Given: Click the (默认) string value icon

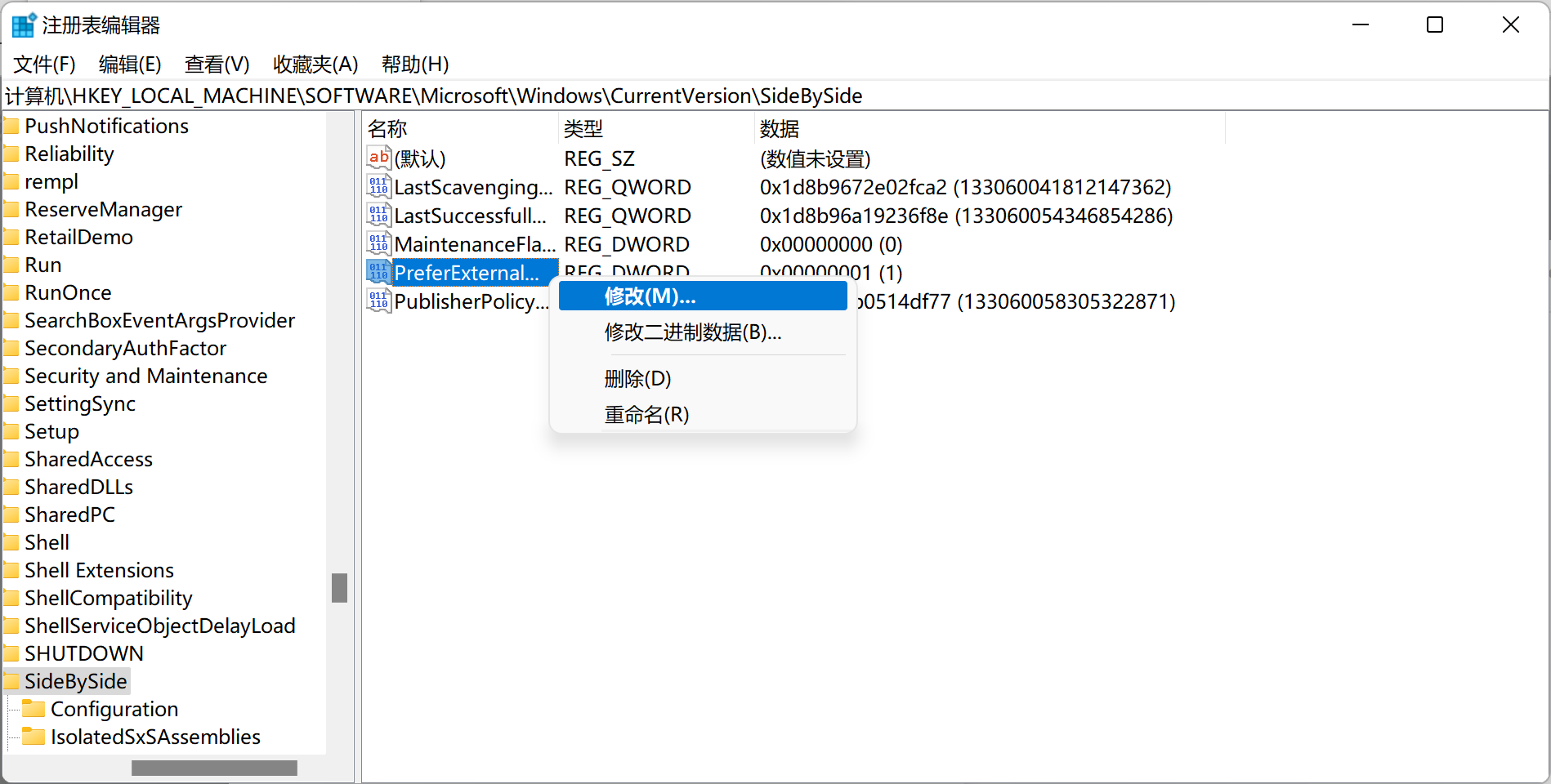Looking at the screenshot, I should coord(378,158).
